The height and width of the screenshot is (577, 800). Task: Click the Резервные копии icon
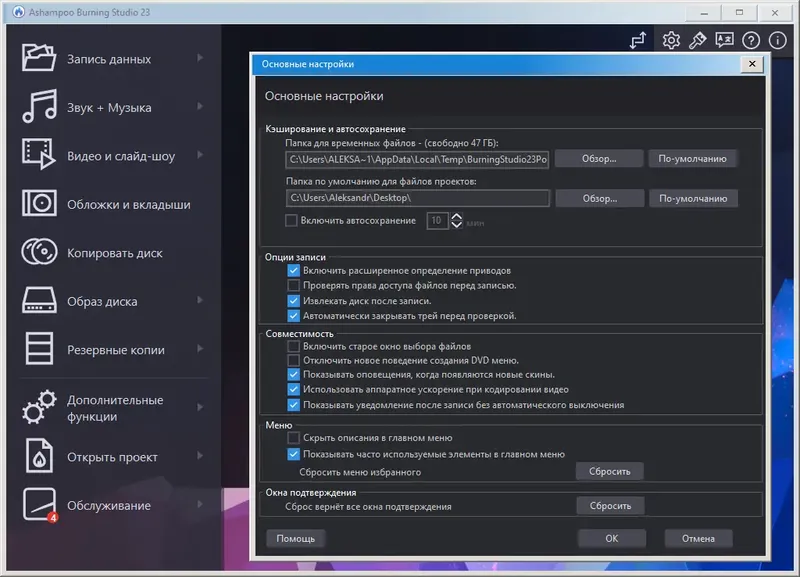(39, 348)
